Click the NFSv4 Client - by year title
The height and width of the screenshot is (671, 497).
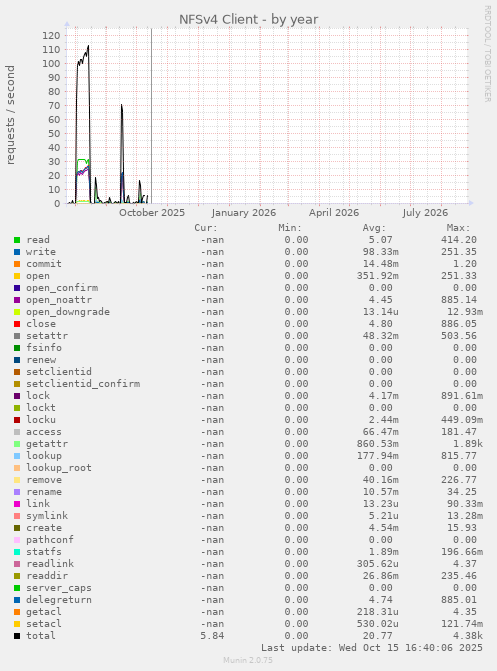[x=248, y=20]
